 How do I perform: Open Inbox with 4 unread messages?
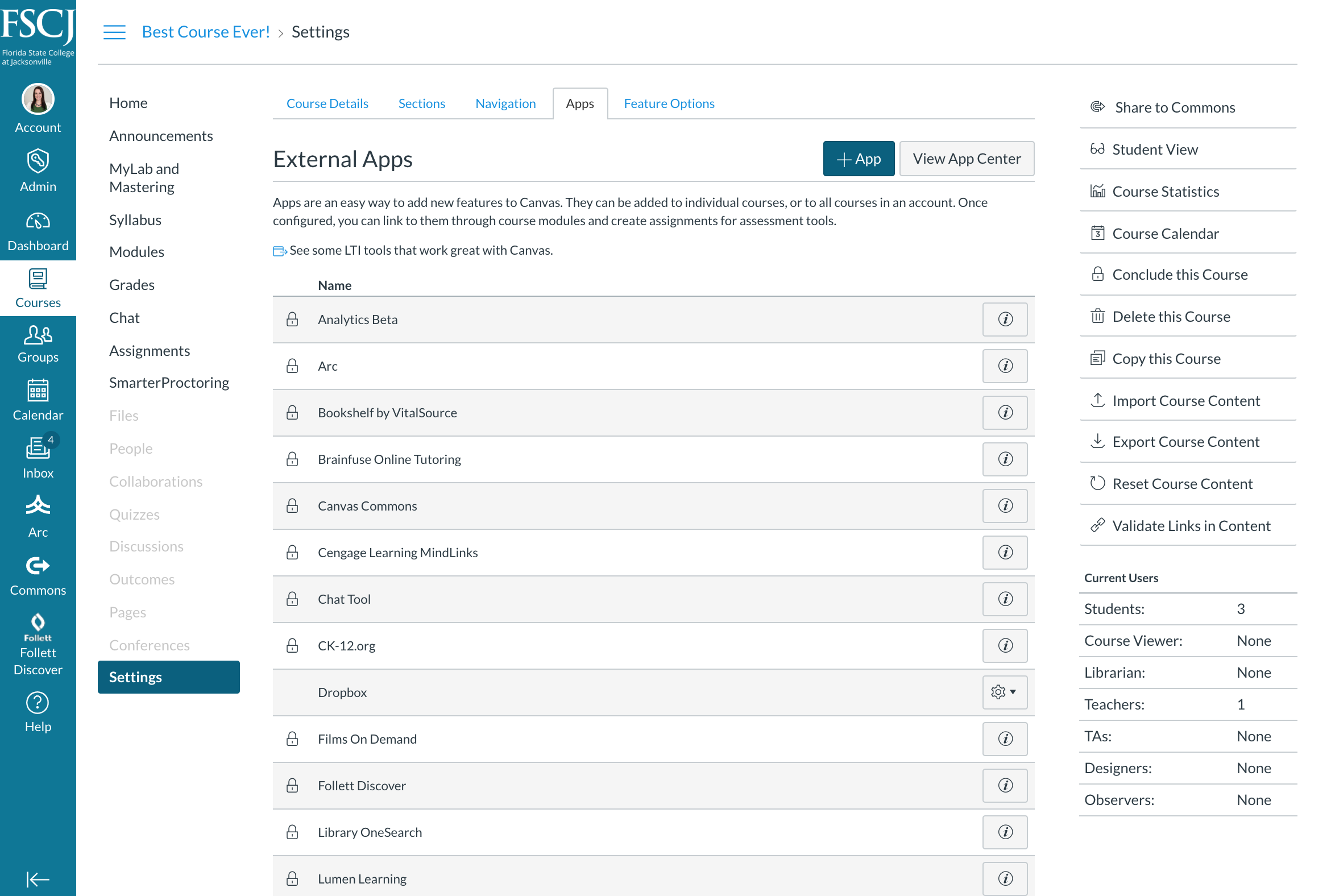(x=38, y=458)
